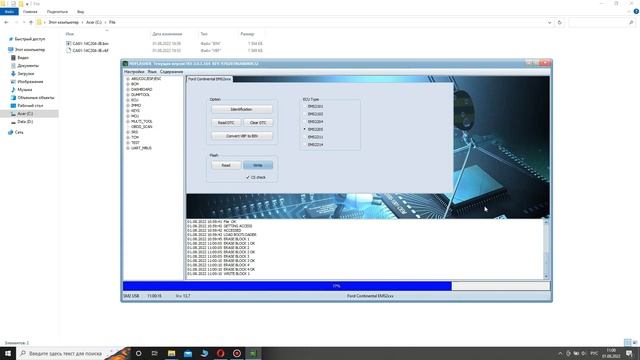Screen dimensions: 640x360
Task: Click the Read DTC button
Action: [x=226, y=123]
